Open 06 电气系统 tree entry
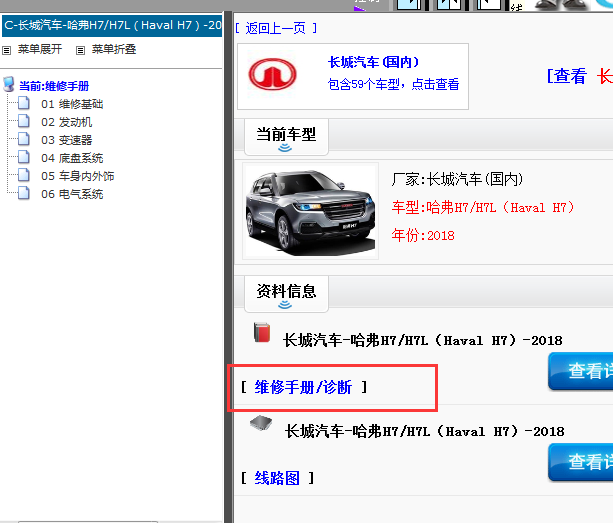Screen dimensions: 613x523 coord(72,194)
